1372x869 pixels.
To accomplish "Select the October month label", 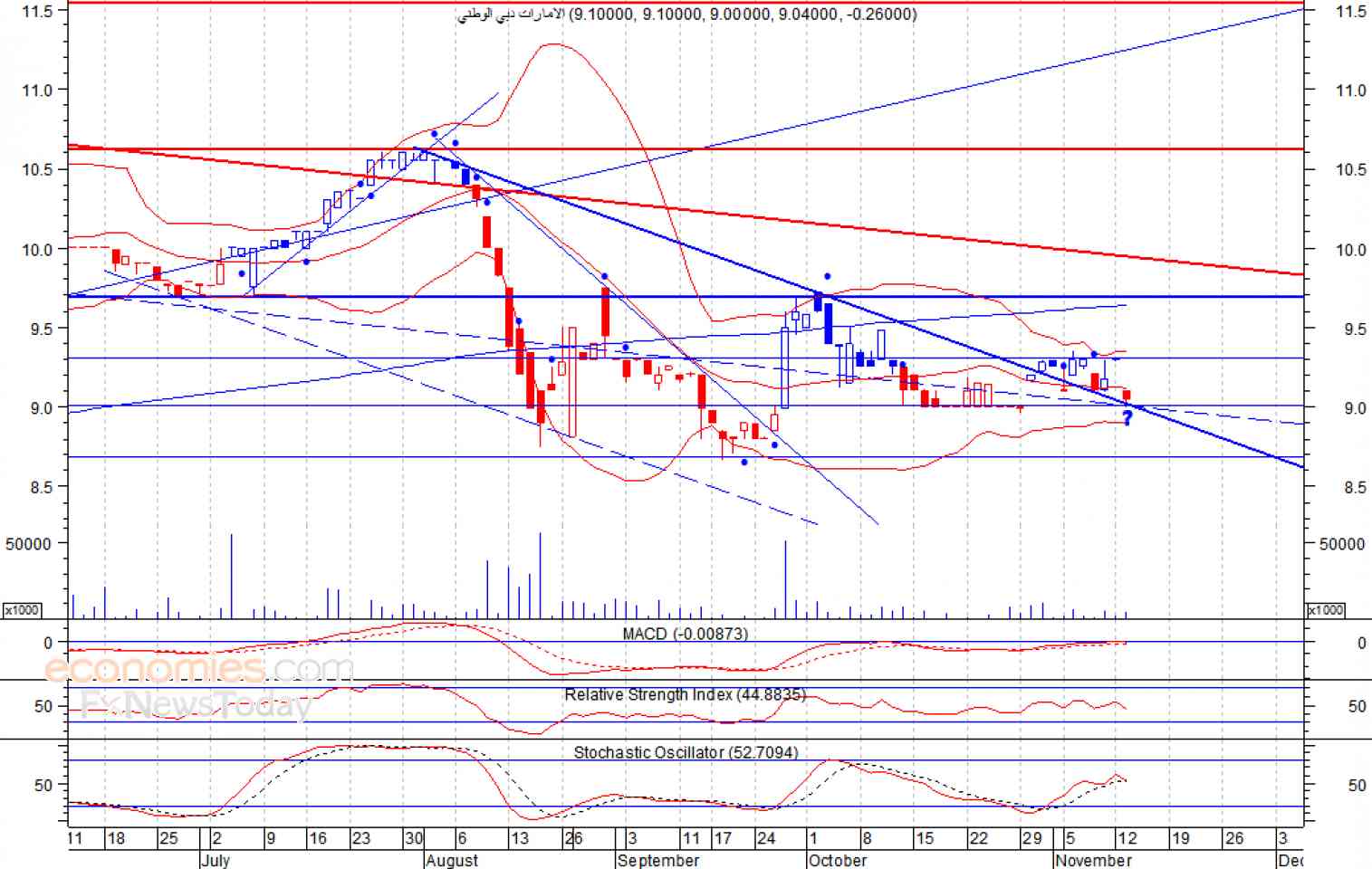I will (x=838, y=860).
